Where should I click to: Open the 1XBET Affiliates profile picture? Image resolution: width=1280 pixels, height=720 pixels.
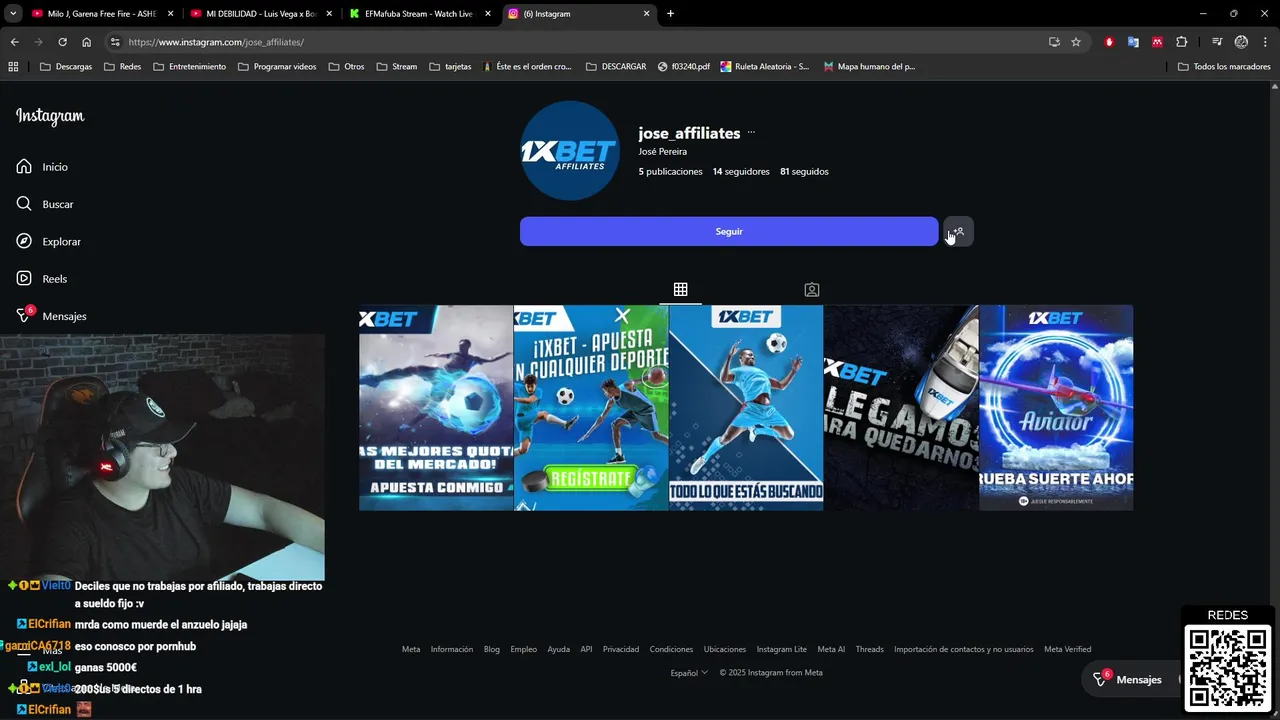coord(570,151)
